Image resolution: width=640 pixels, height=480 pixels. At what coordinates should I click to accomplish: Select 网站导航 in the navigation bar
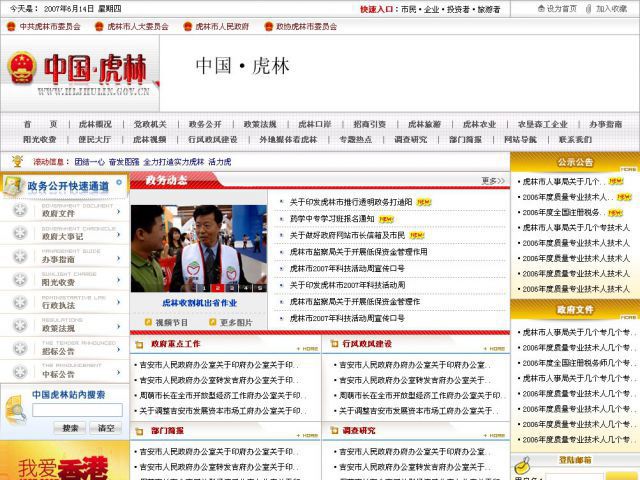coord(520,140)
